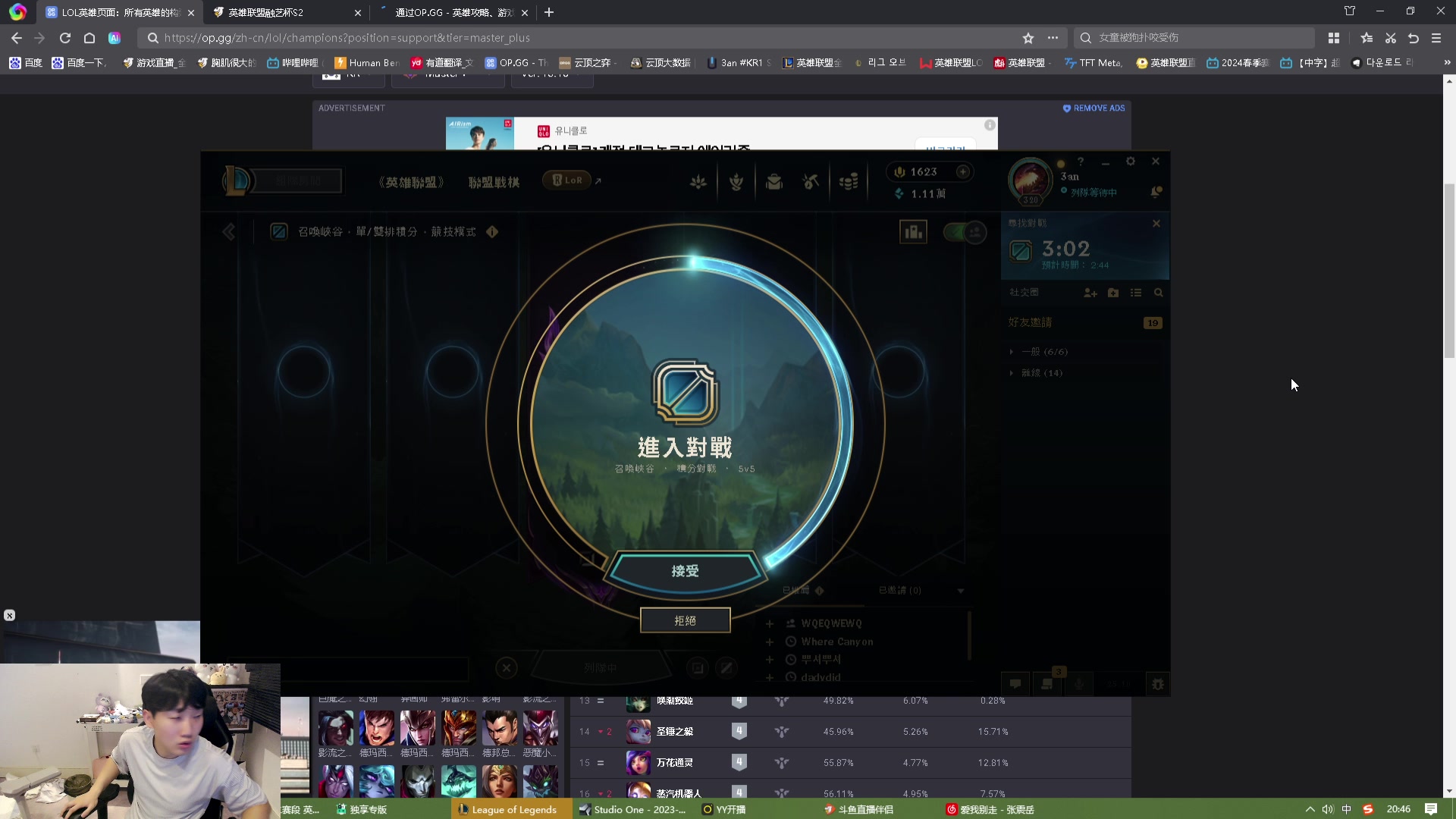
Task: Expand hidden bookmarks overflow chevron
Action: pyautogui.click(x=1447, y=63)
